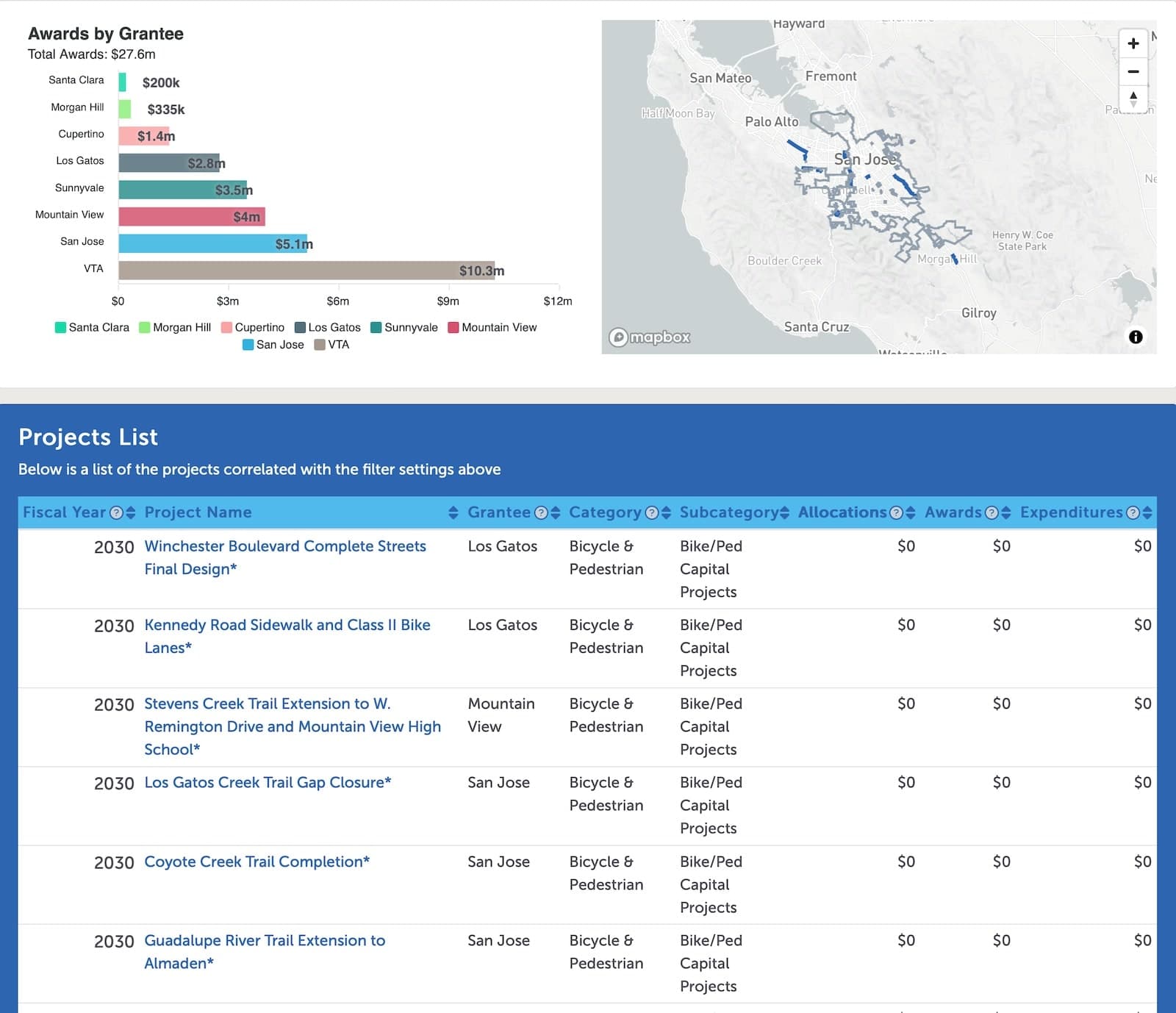Sort the list by Awards arrows
This screenshot has width=1176, height=1013.
pos(1006,512)
